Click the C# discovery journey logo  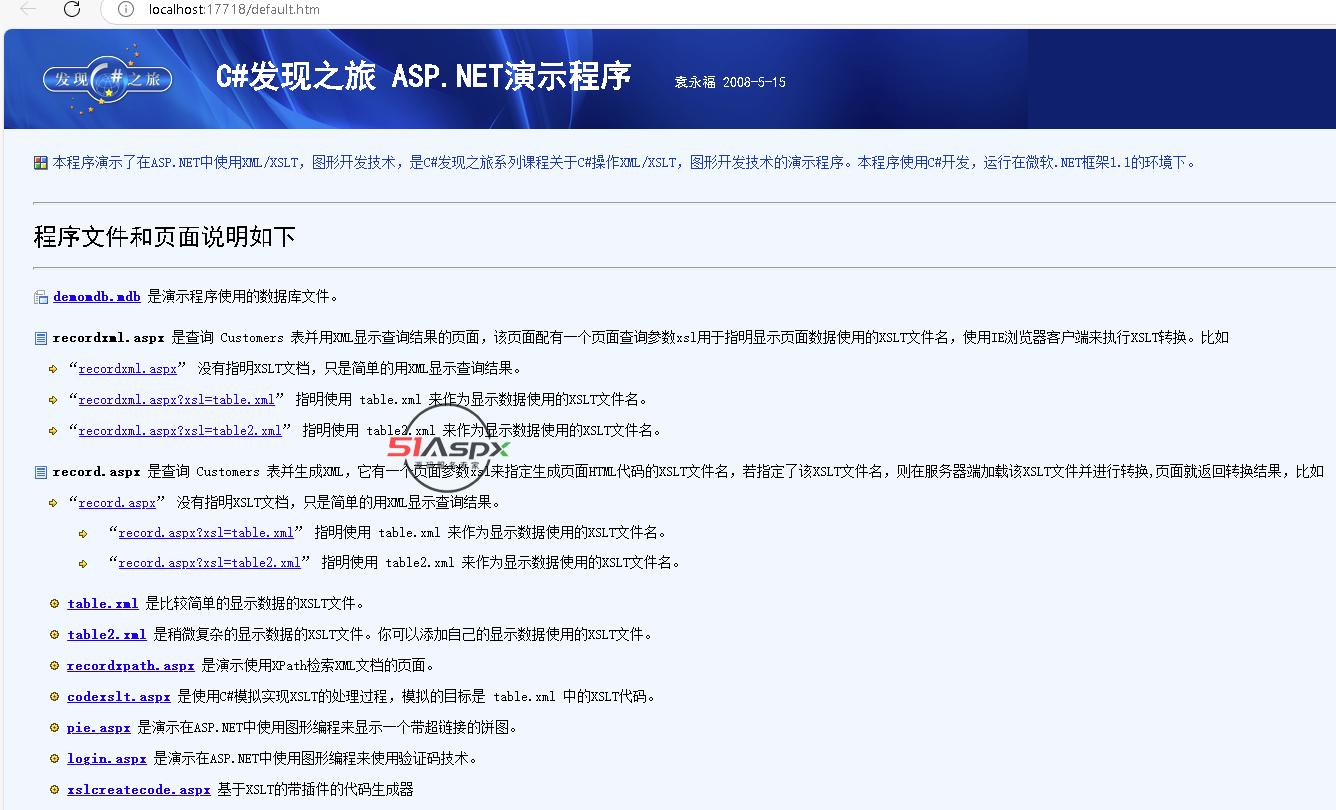pyautogui.click(x=107, y=79)
